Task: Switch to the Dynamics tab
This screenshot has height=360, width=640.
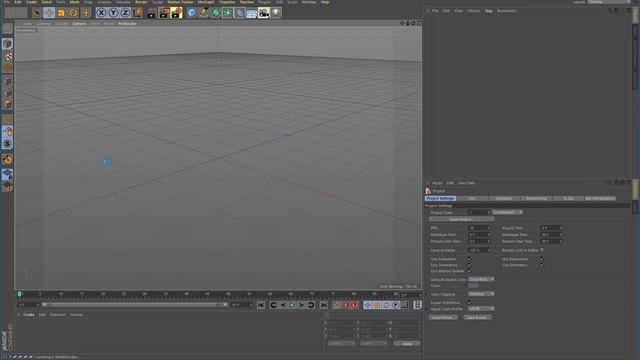Action: coord(504,198)
